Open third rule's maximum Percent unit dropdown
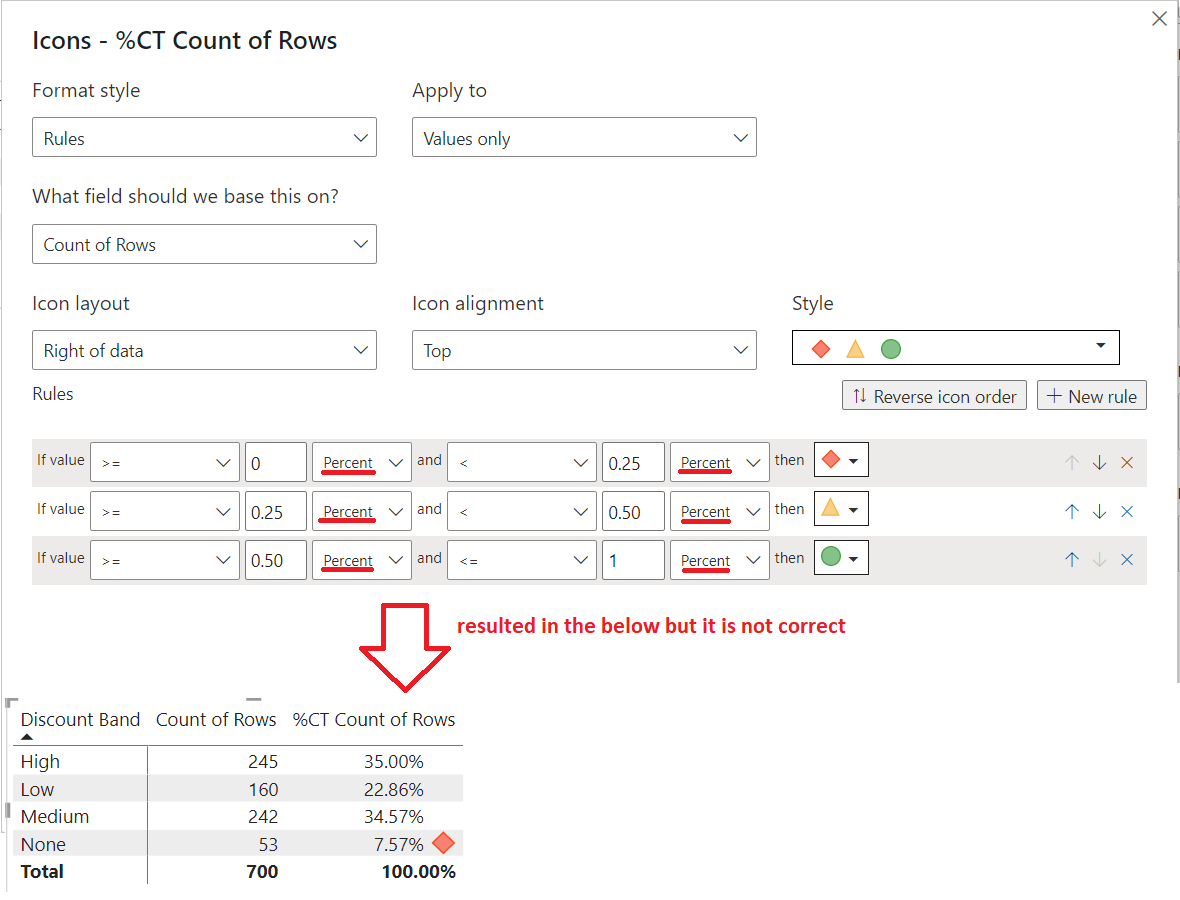The height and width of the screenshot is (900, 1180). (719, 560)
